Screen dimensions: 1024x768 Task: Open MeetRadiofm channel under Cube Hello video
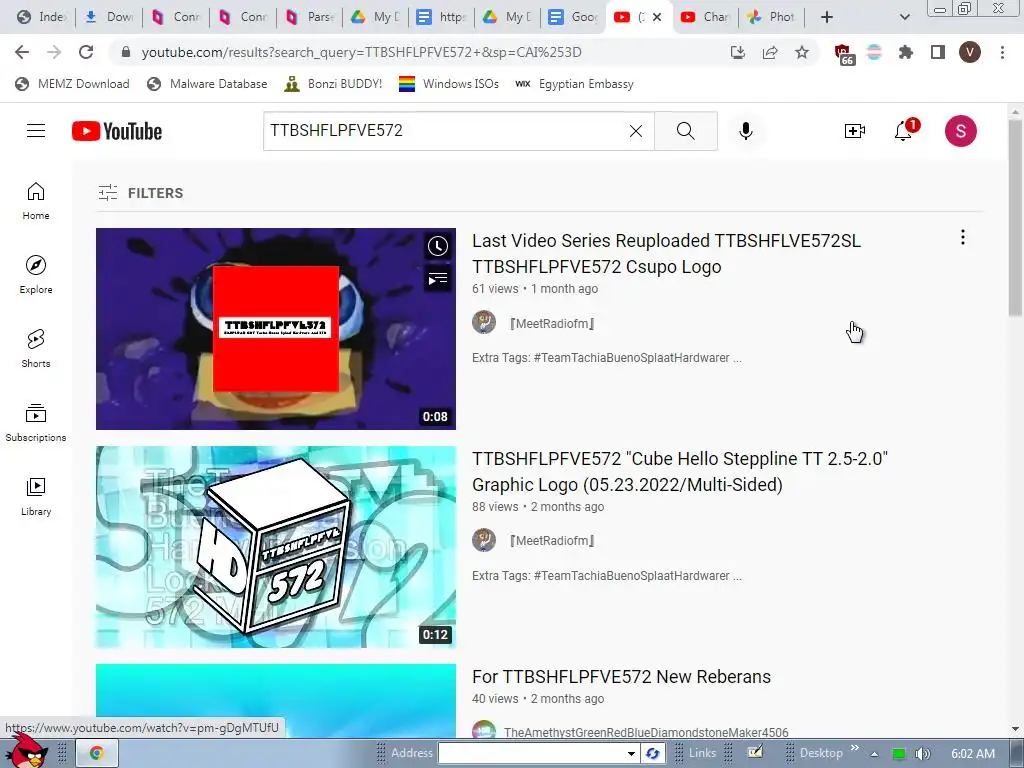[552, 541]
